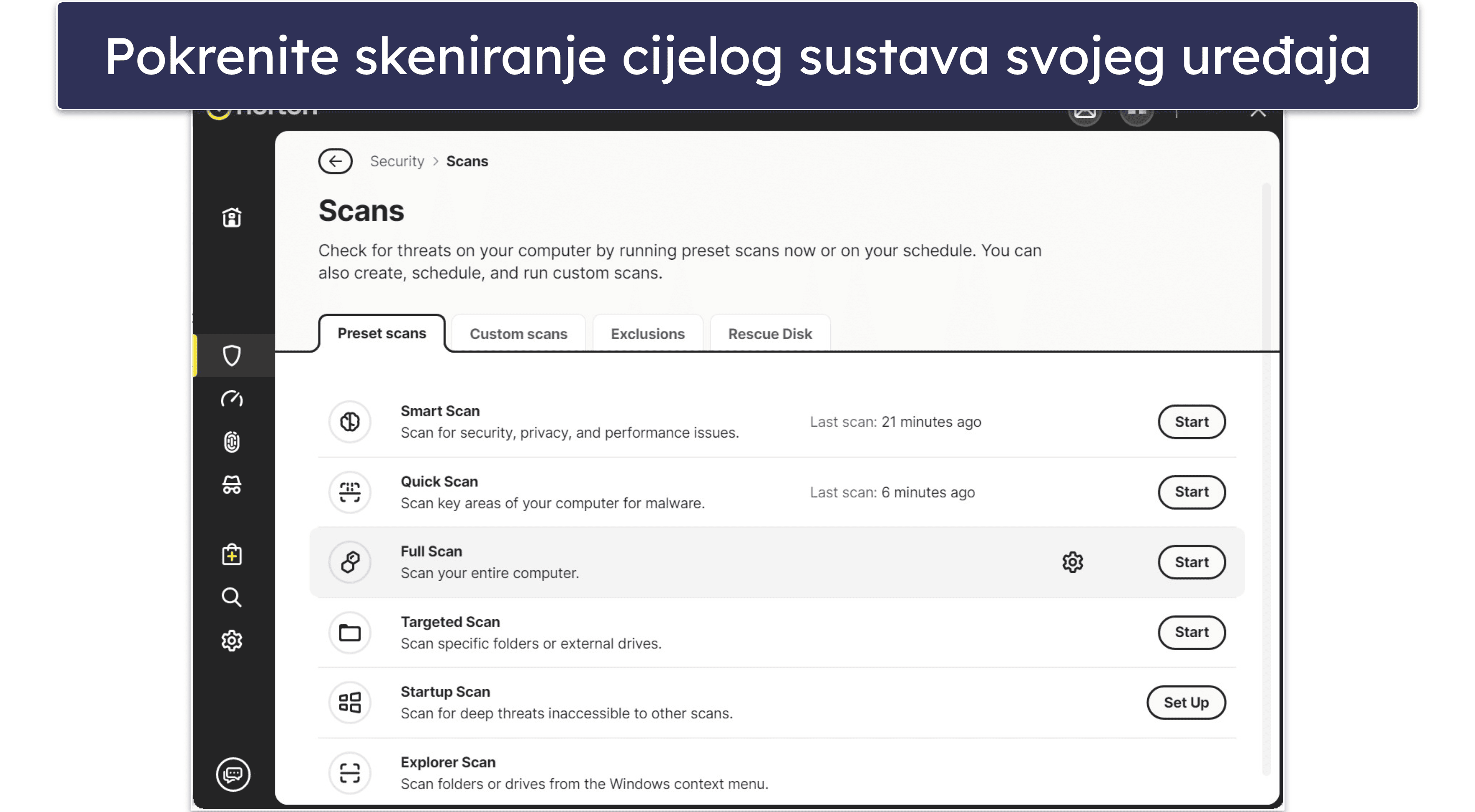Click the Quick Scan title text
1475x812 pixels.
coord(439,481)
